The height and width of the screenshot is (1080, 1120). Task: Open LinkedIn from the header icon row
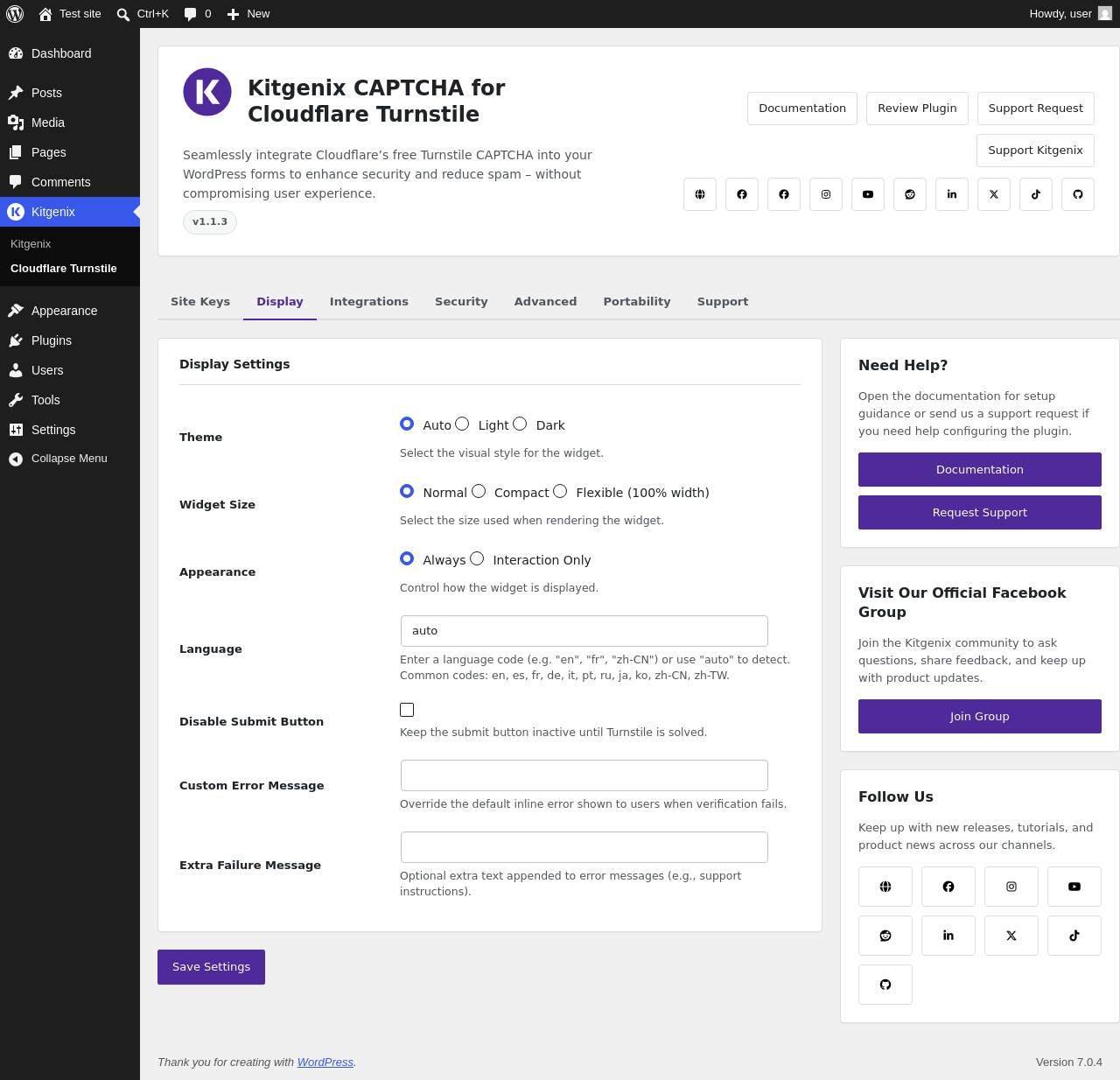pyautogui.click(x=952, y=194)
